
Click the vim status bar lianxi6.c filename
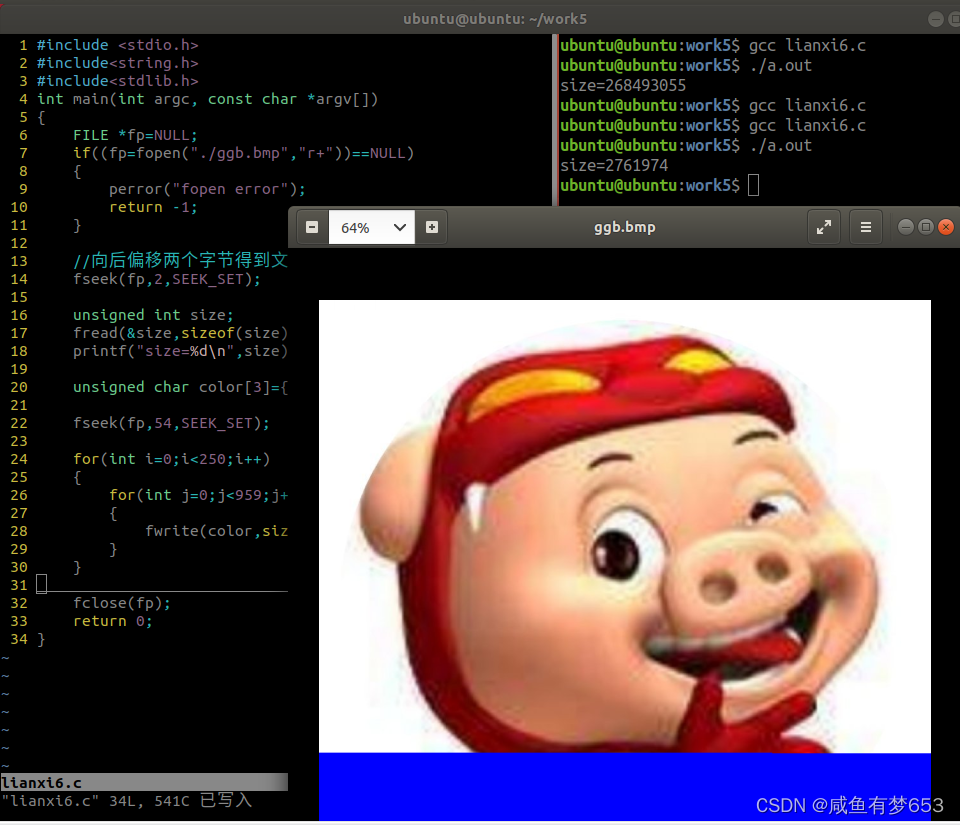coord(41,783)
